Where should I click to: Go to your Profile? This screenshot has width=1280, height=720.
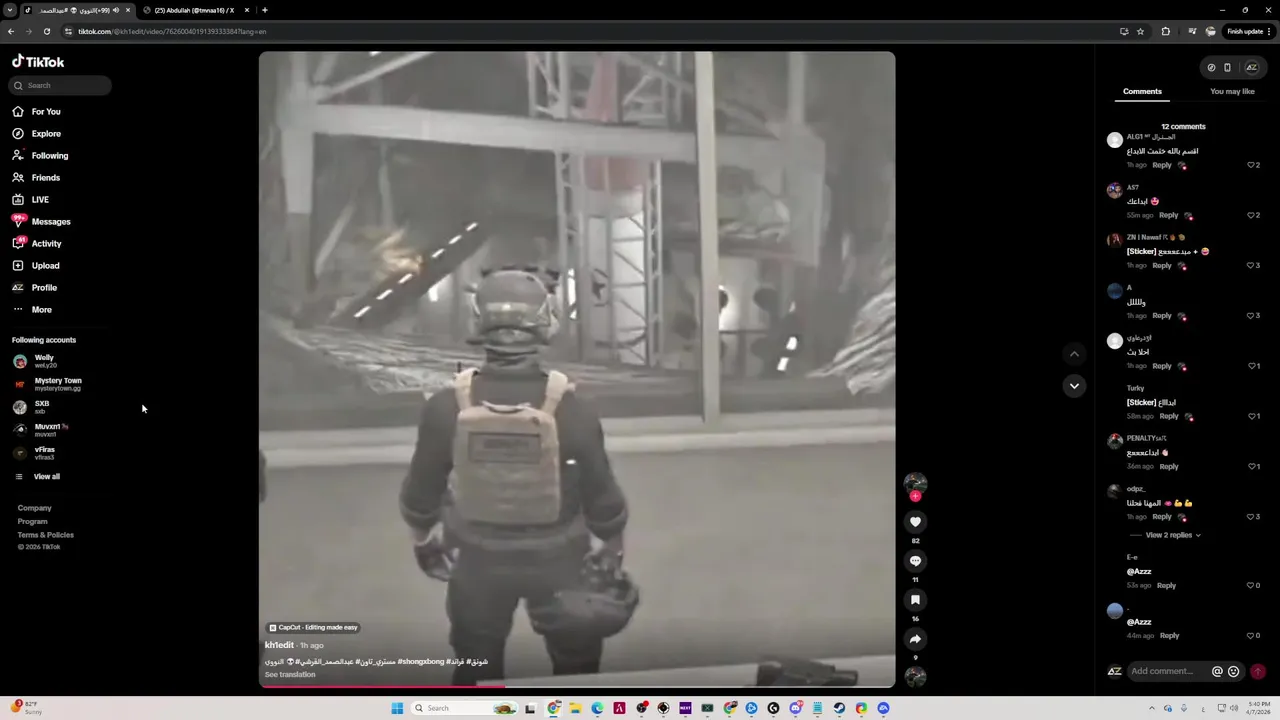[36, 288]
